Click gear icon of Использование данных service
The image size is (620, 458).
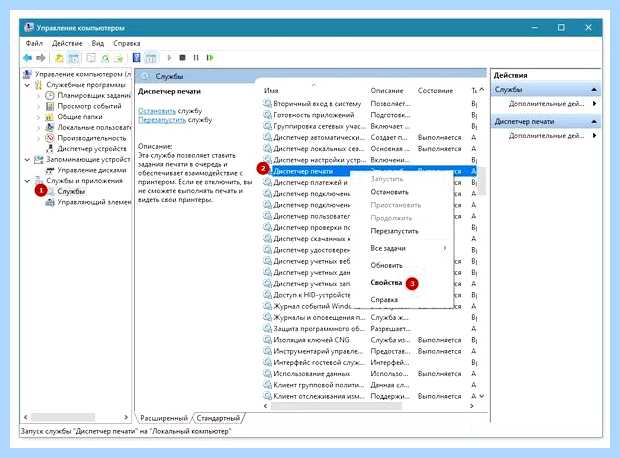pos(268,373)
